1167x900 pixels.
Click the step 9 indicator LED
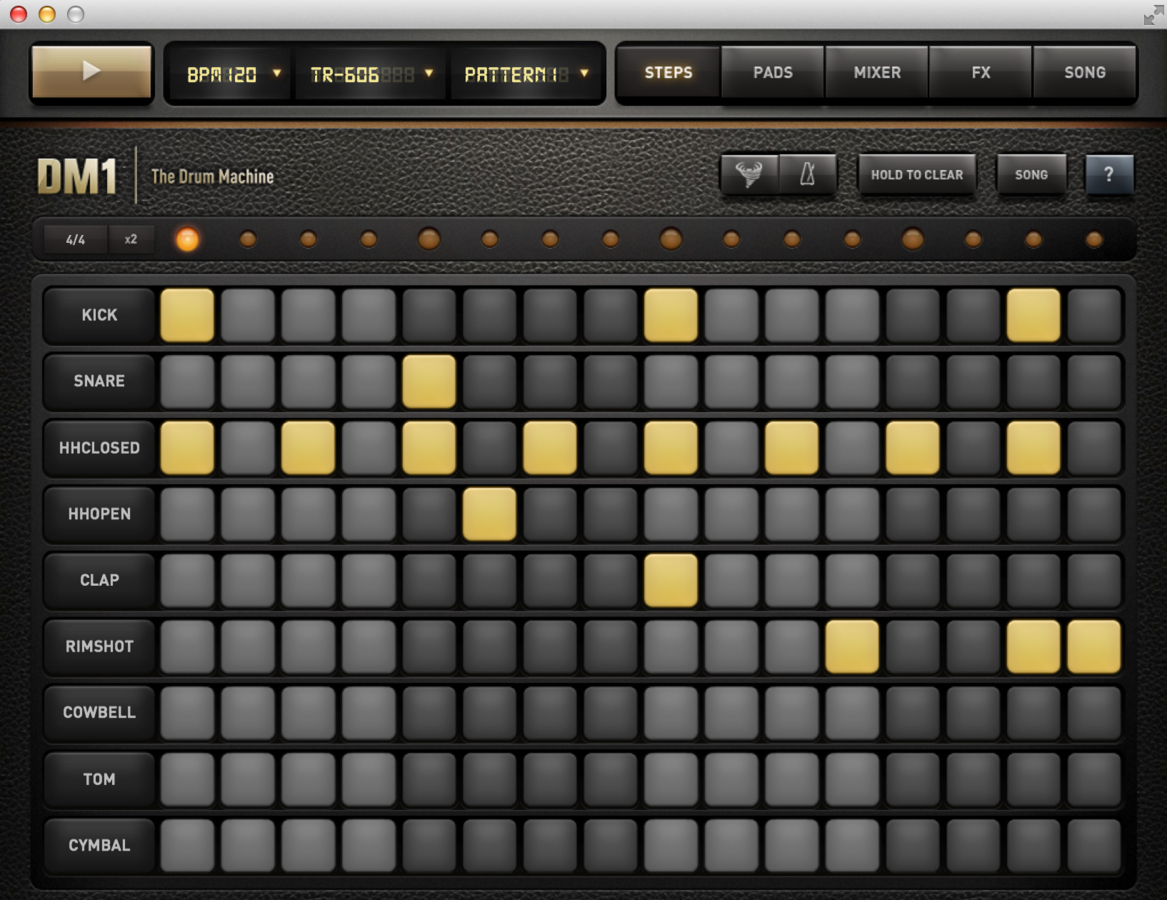click(x=671, y=239)
